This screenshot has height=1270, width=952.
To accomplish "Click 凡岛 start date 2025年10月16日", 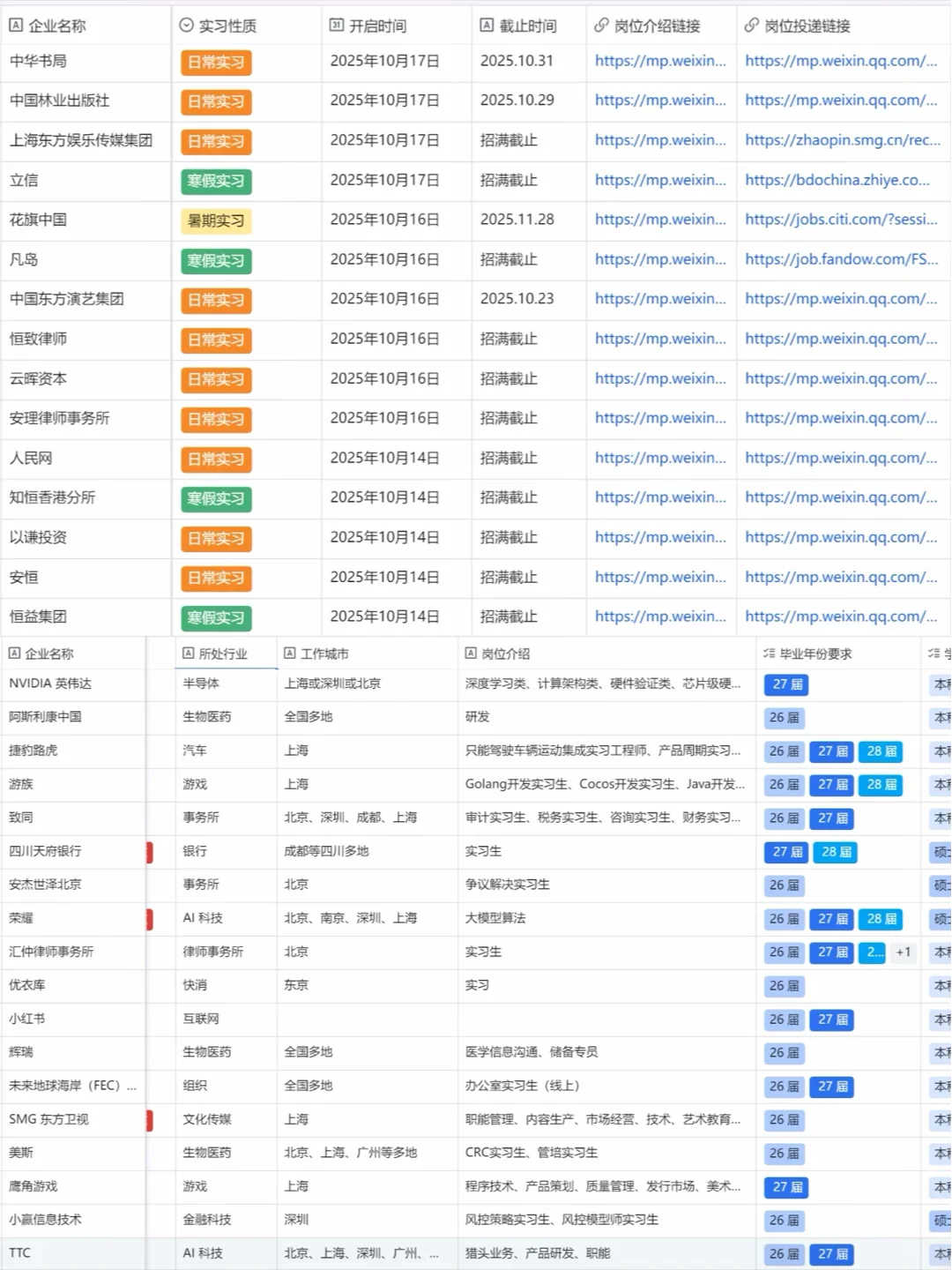I will point(397,259).
